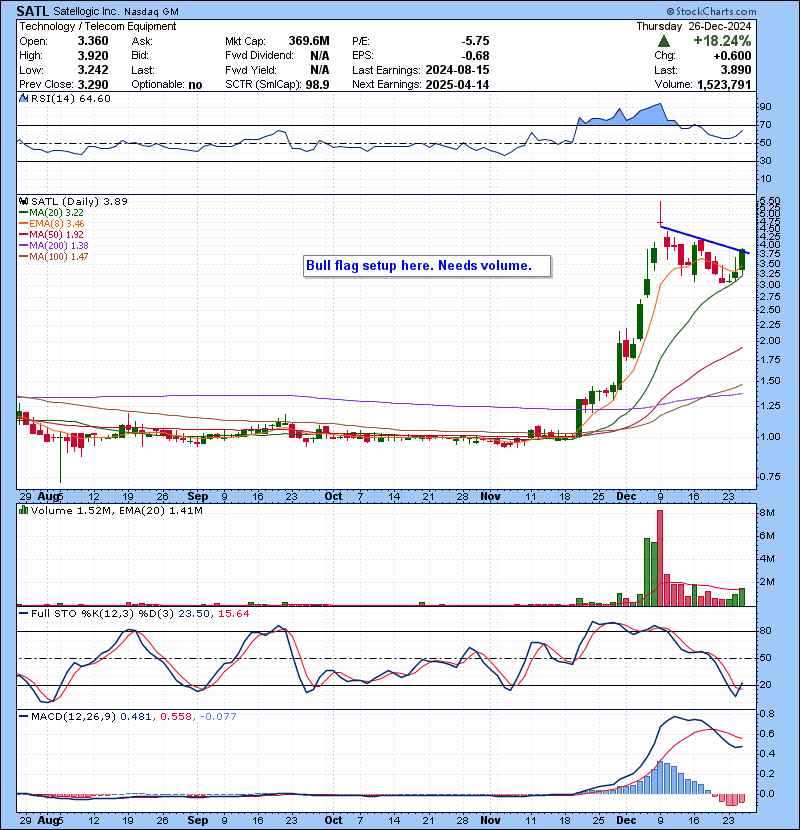Click the Full STO legend marker icon

pos(22,612)
